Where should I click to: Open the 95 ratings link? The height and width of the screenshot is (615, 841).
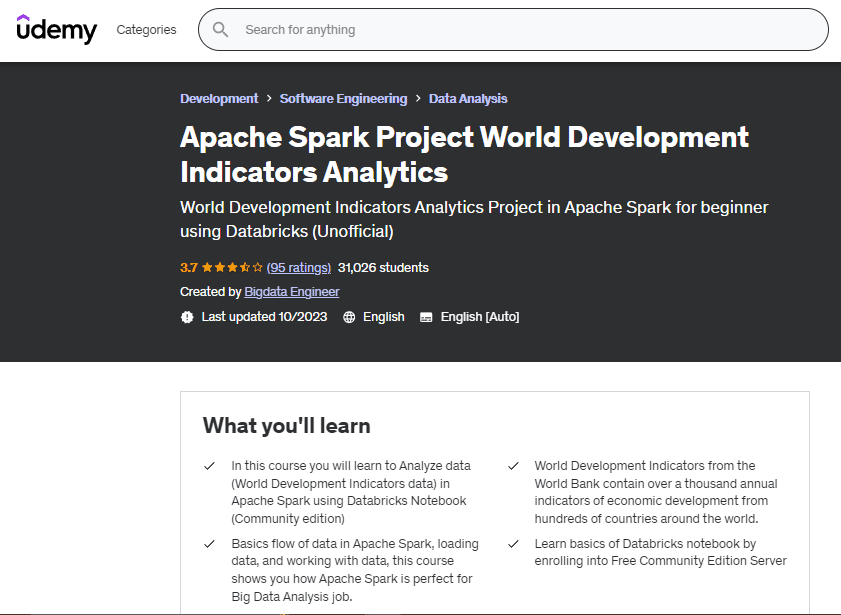[299, 268]
